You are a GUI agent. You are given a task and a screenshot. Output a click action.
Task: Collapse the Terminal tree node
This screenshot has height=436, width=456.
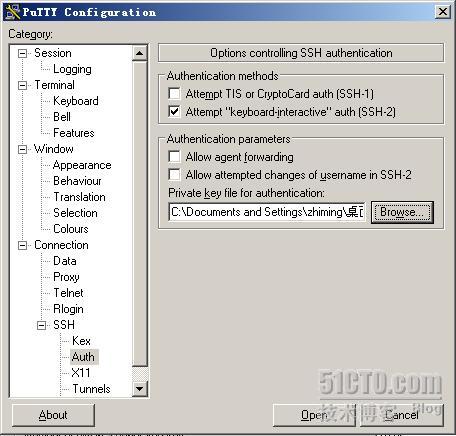coord(22,85)
